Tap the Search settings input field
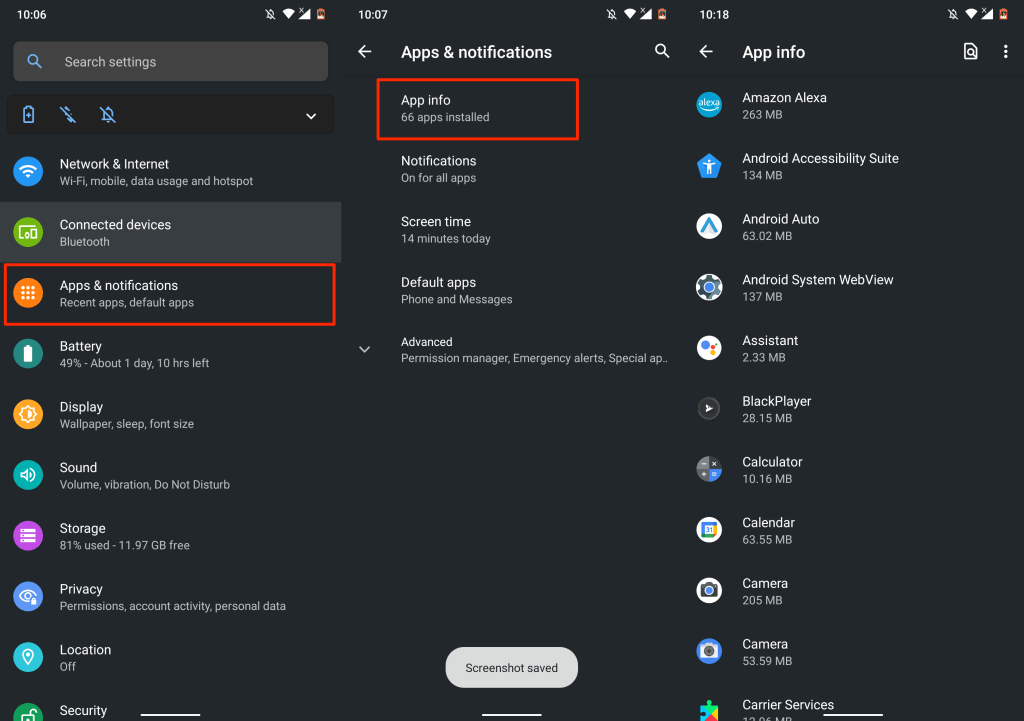1024x721 pixels. 170,61
